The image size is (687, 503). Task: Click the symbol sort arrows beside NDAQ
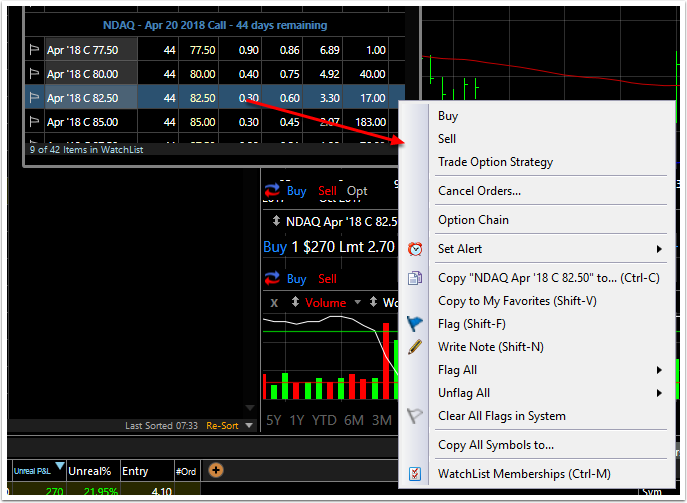coord(276,220)
